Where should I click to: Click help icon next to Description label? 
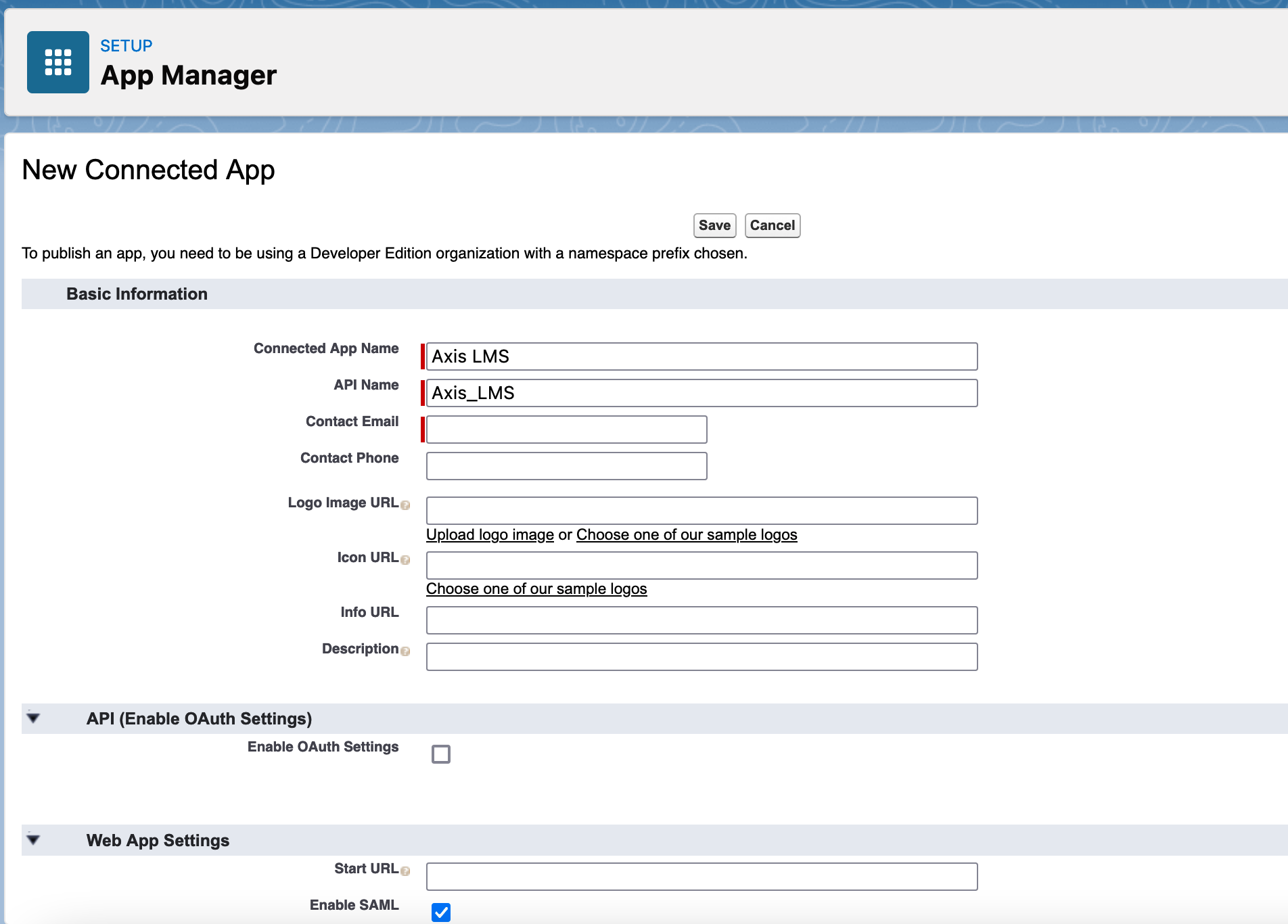point(405,651)
